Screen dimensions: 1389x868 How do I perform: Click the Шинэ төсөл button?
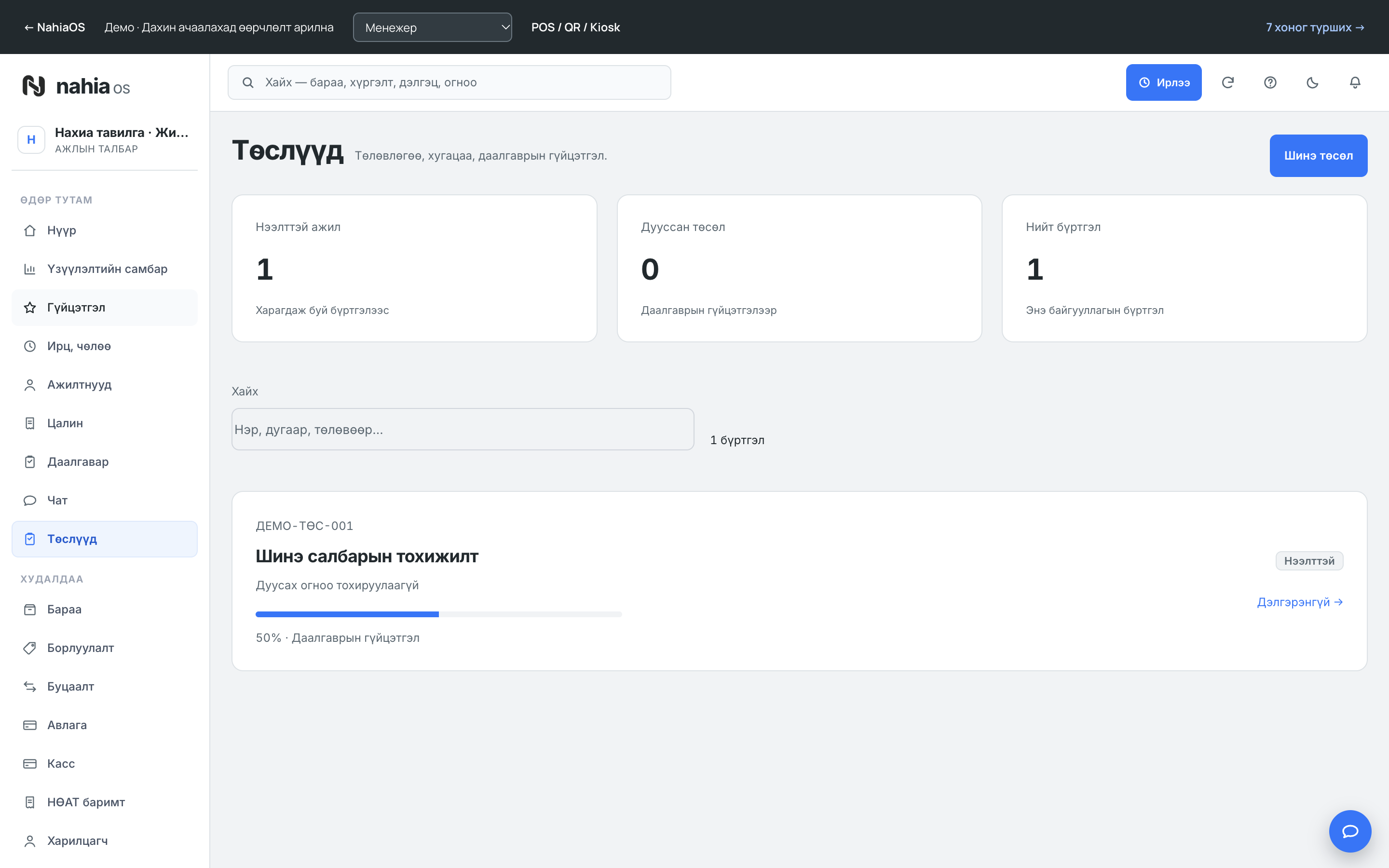(1319, 156)
